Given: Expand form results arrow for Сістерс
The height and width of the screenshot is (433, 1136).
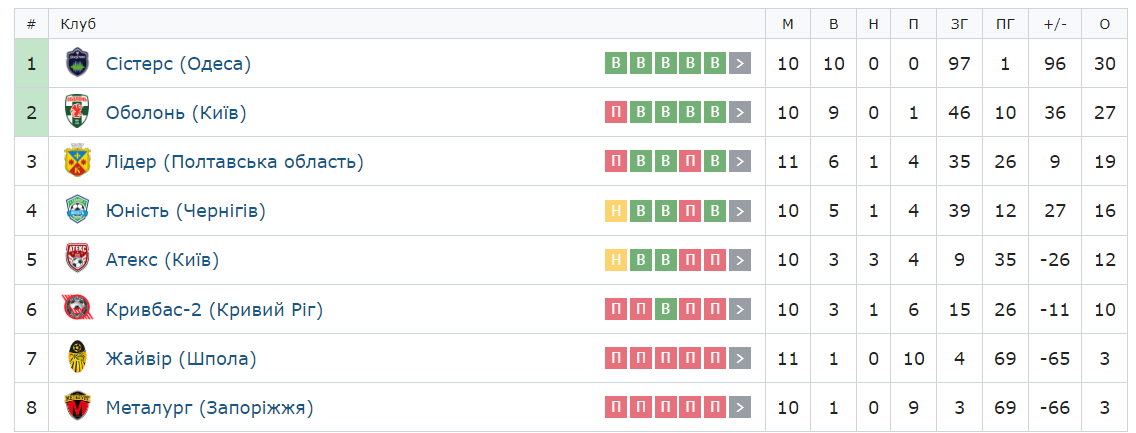Looking at the screenshot, I should pos(740,64).
